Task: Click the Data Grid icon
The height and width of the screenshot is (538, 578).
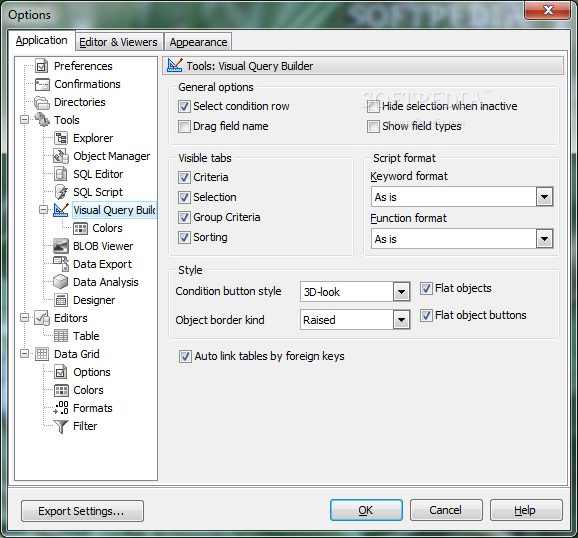Action: click(x=42, y=354)
